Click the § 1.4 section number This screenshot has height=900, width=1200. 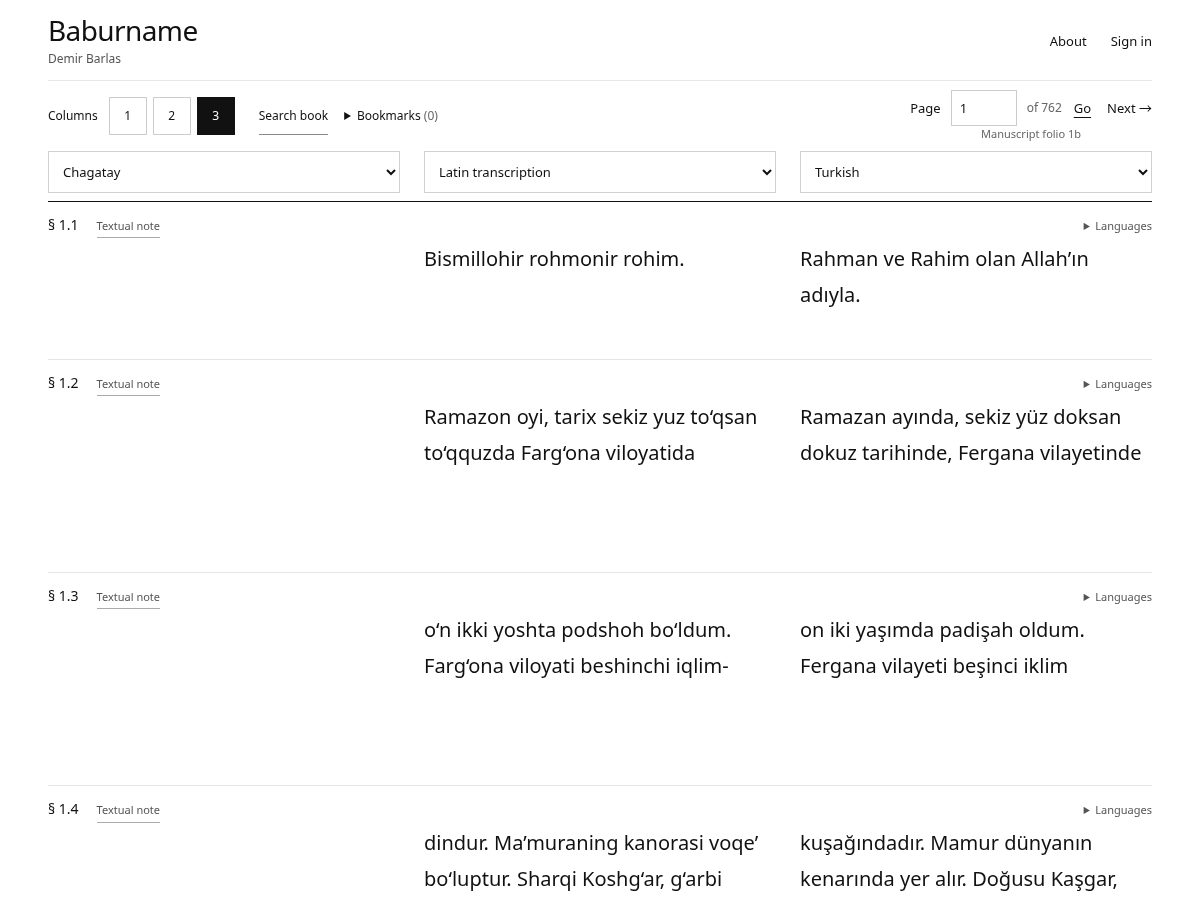63,809
